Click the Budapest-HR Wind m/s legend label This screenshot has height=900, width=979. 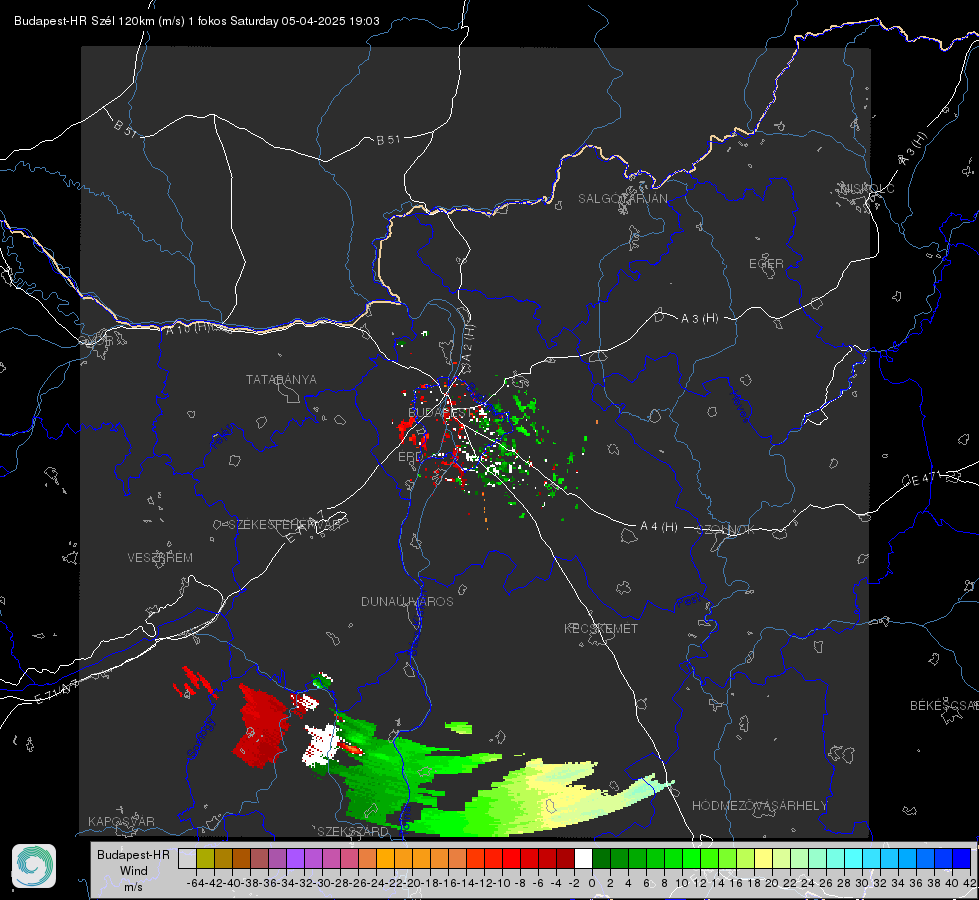click(x=133, y=871)
